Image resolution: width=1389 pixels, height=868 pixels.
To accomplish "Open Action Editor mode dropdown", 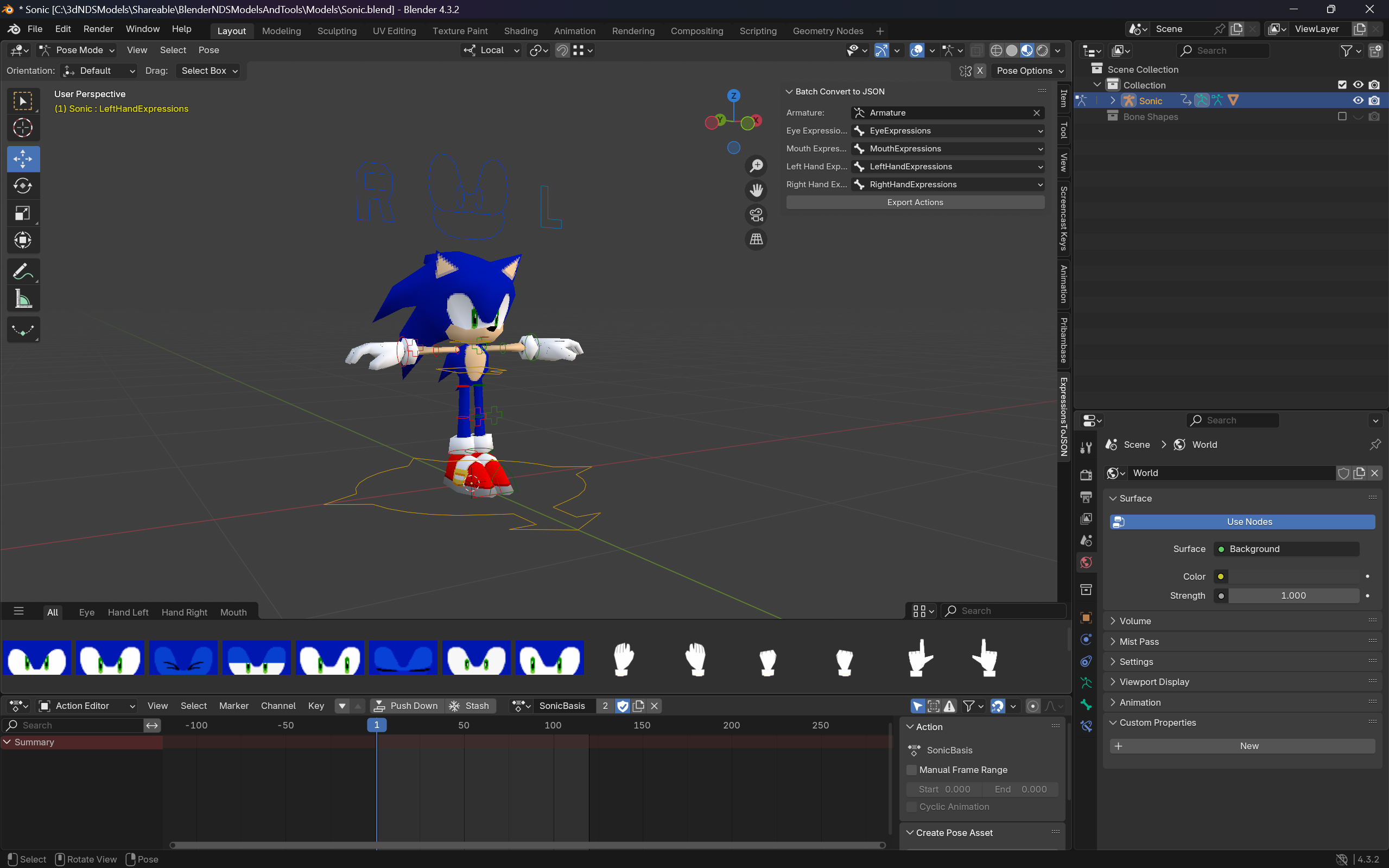I will point(87,706).
